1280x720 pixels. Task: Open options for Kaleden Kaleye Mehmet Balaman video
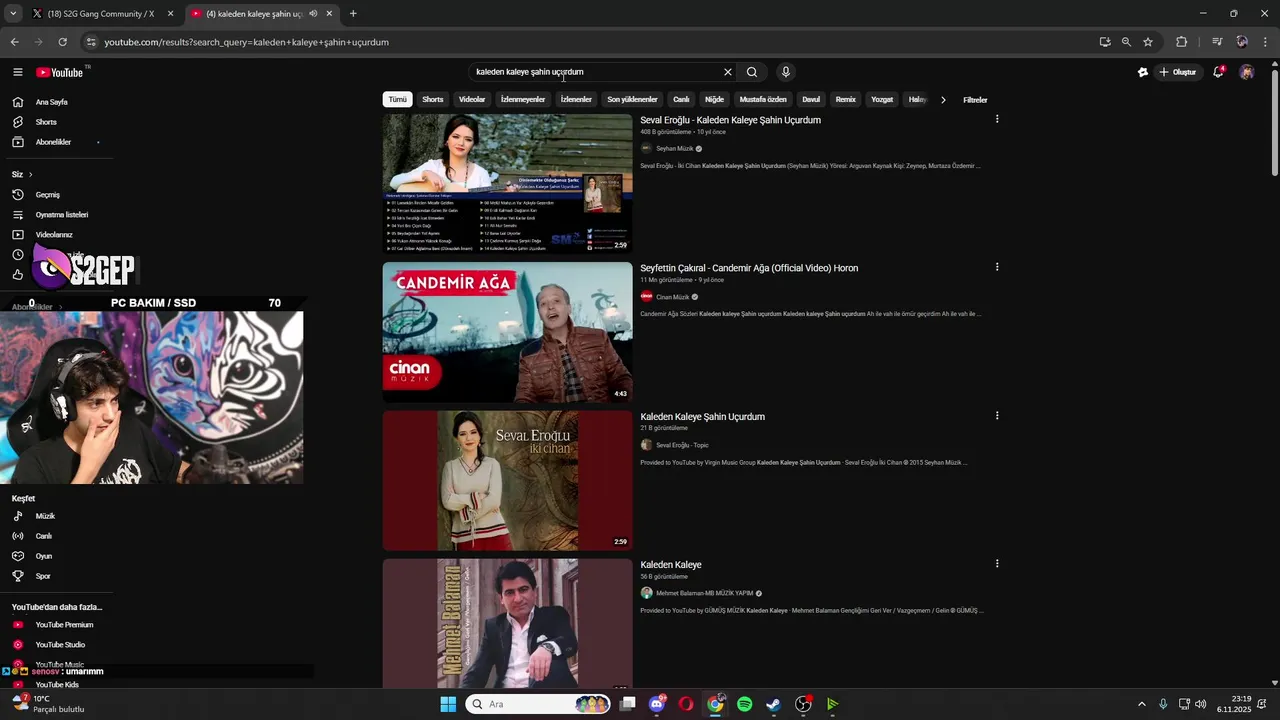point(996,563)
